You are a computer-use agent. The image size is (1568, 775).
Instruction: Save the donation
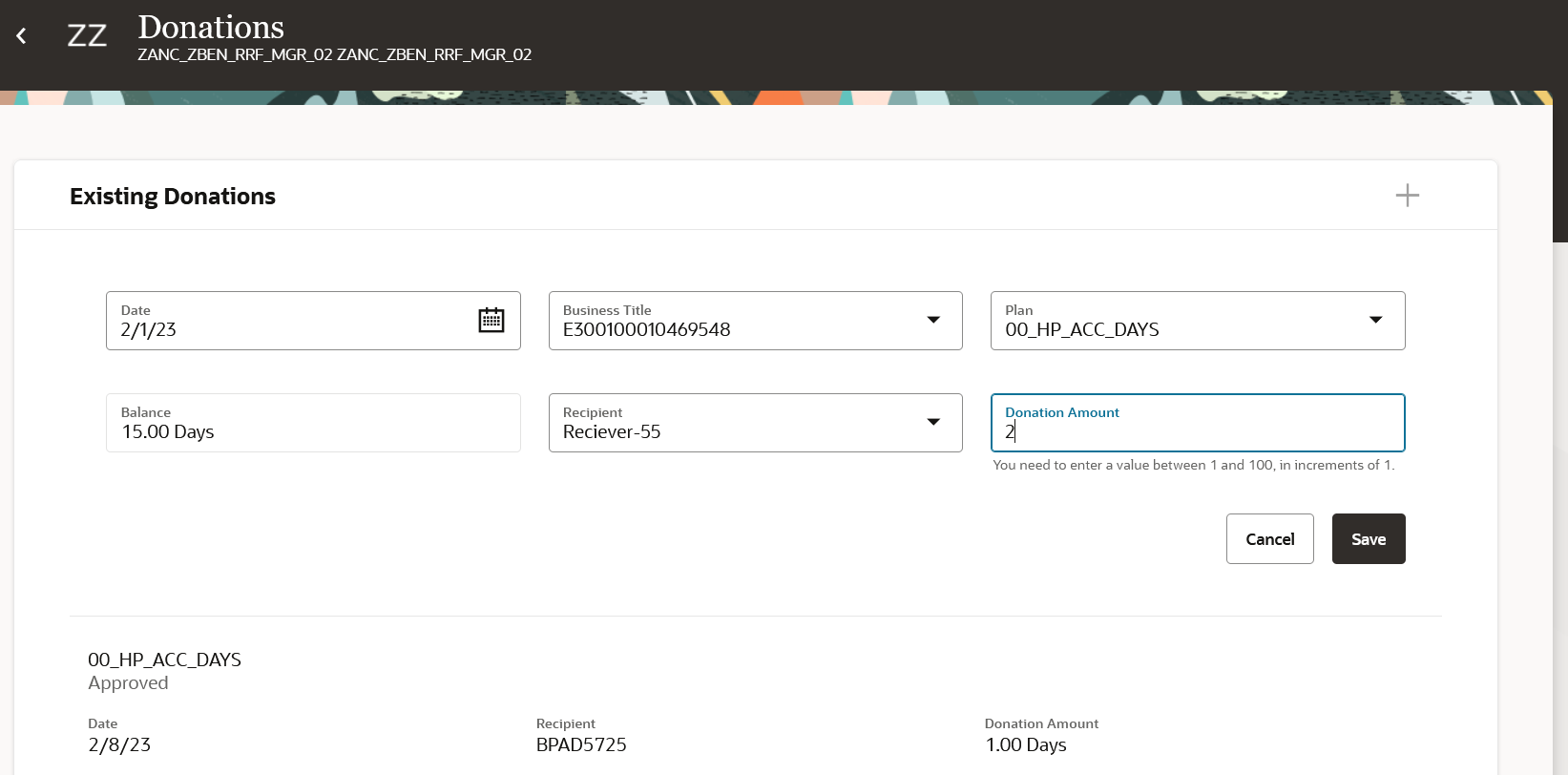point(1368,539)
